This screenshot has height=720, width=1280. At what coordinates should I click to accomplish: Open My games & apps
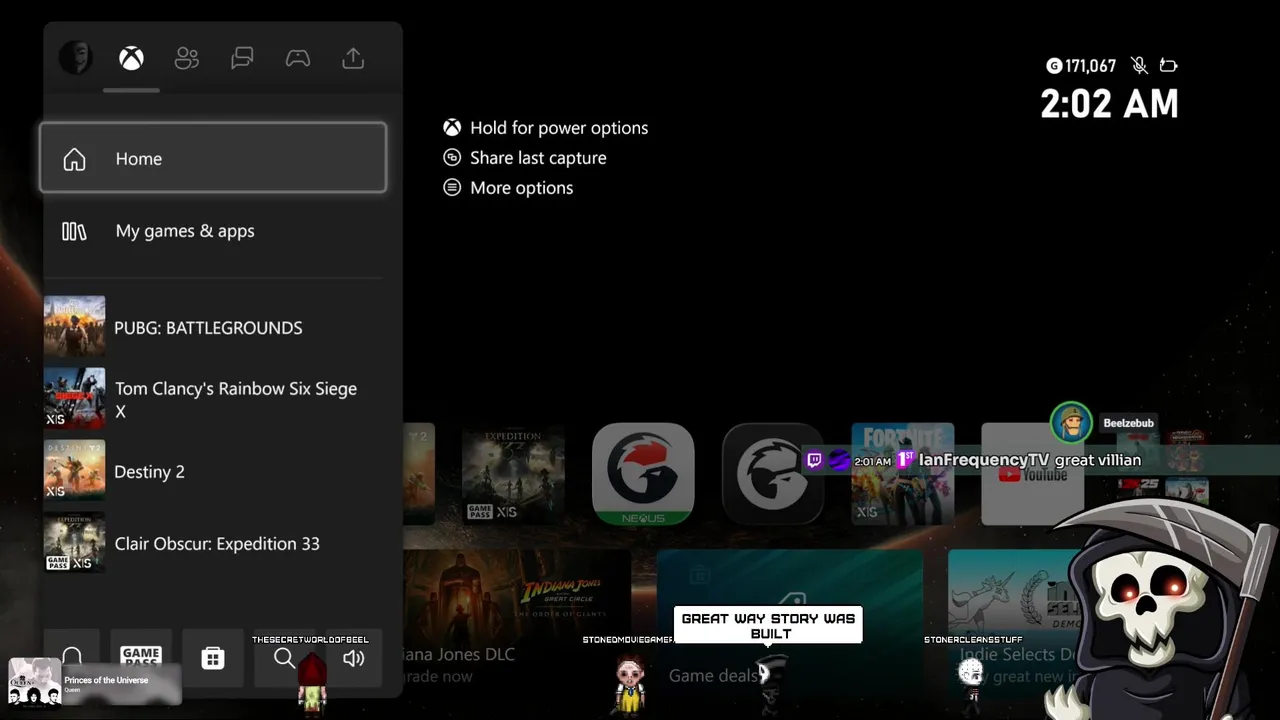[213, 231]
